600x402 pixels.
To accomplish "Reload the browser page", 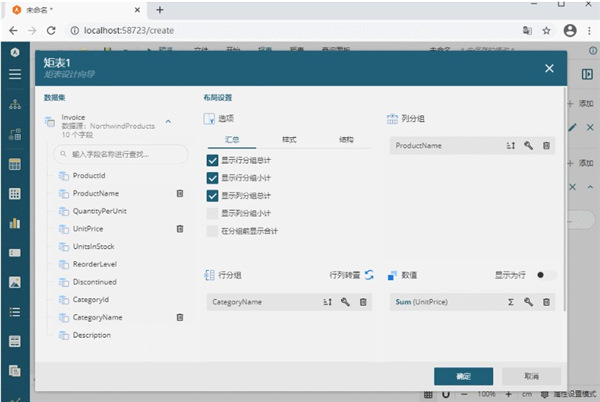I will tap(51, 31).
